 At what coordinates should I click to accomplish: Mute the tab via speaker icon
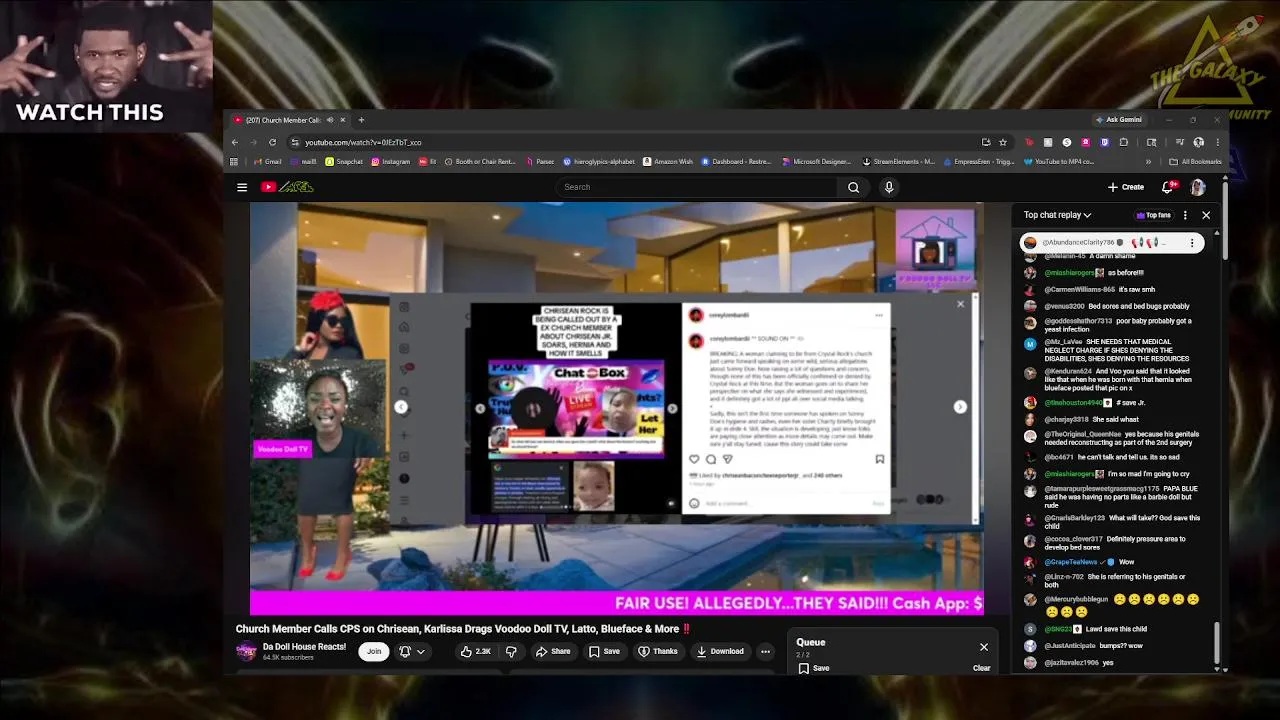329,120
